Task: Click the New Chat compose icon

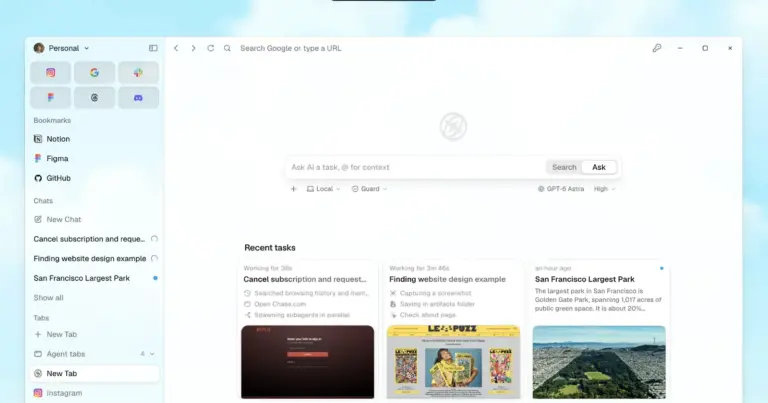Action: pyautogui.click(x=38, y=219)
